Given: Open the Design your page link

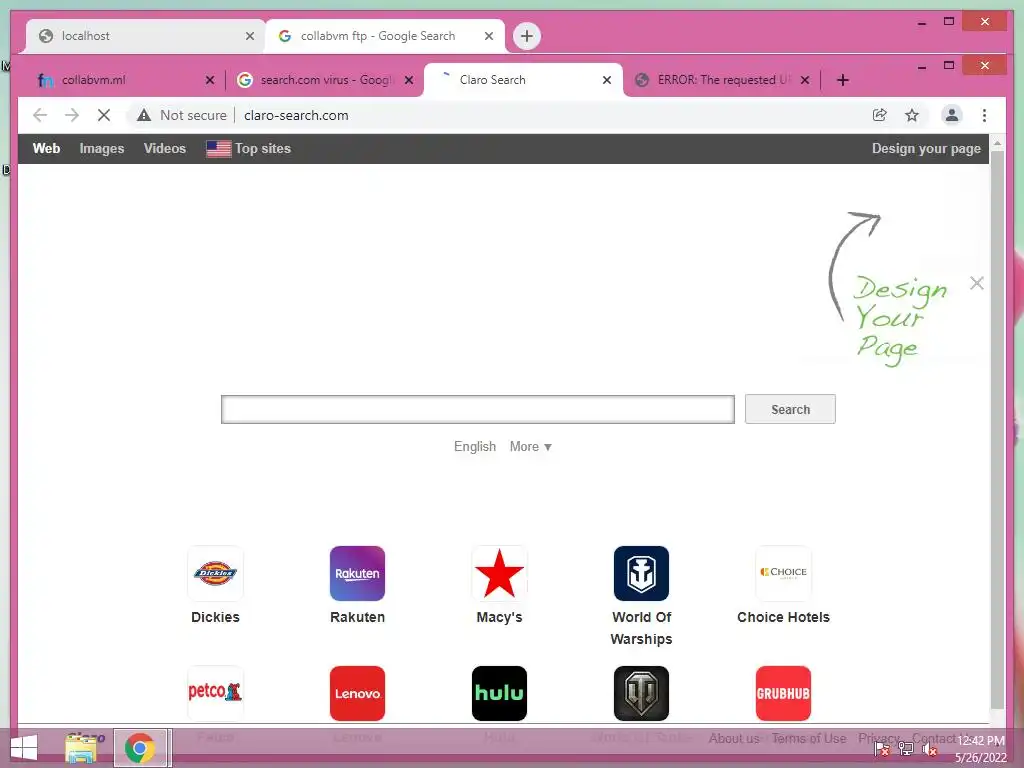Looking at the screenshot, I should 926,149.
